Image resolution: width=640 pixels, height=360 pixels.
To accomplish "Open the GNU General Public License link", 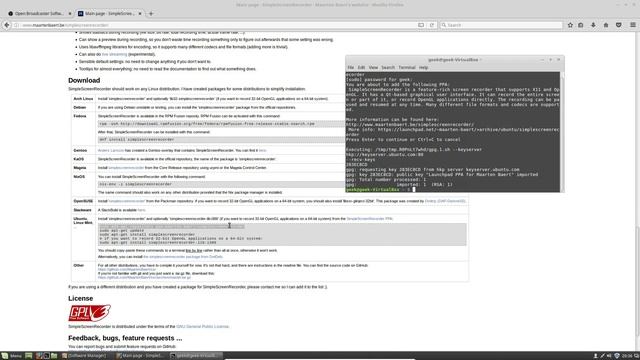I will [202, 327].
